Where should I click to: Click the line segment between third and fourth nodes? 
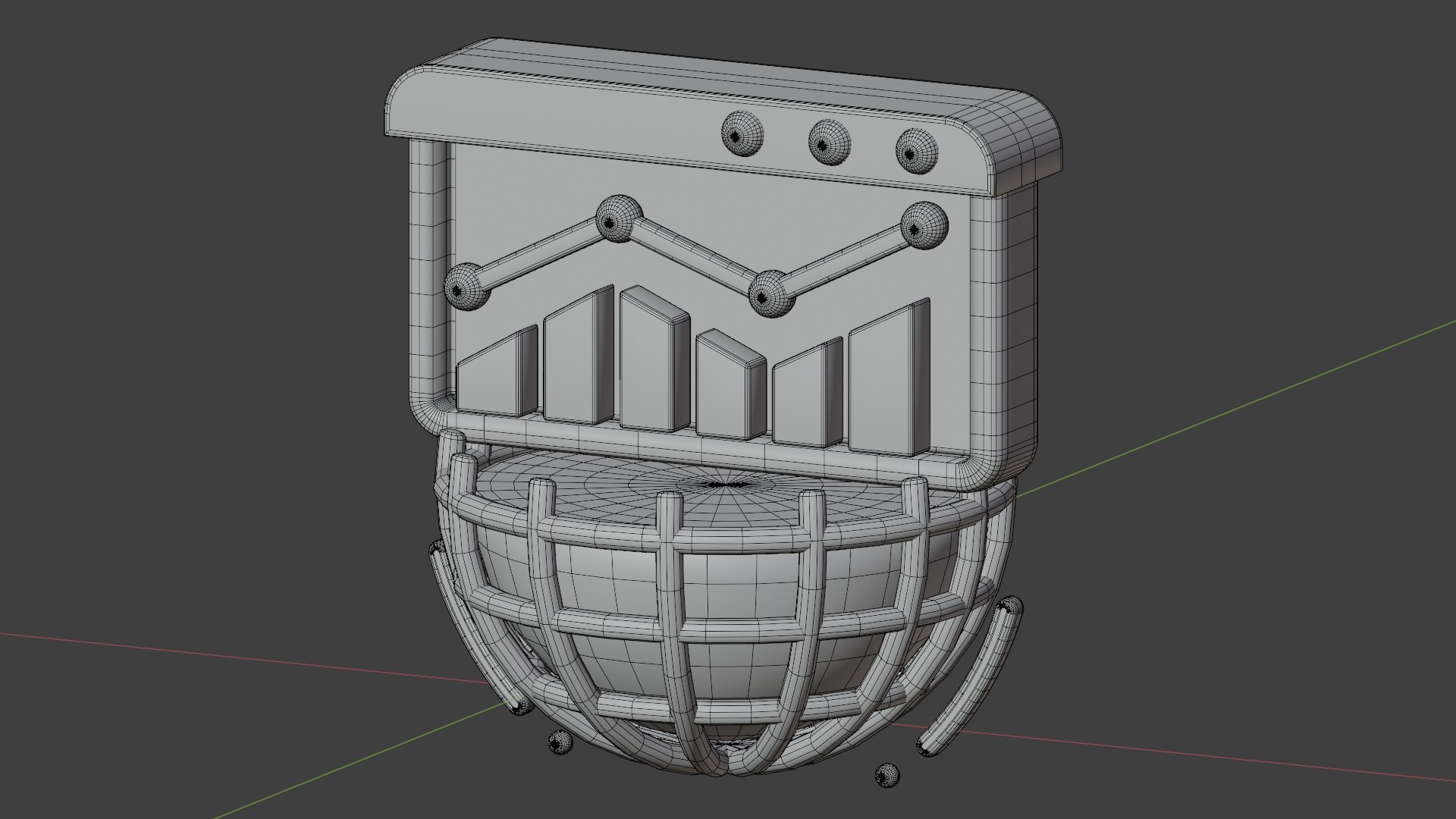coord(848,259)
